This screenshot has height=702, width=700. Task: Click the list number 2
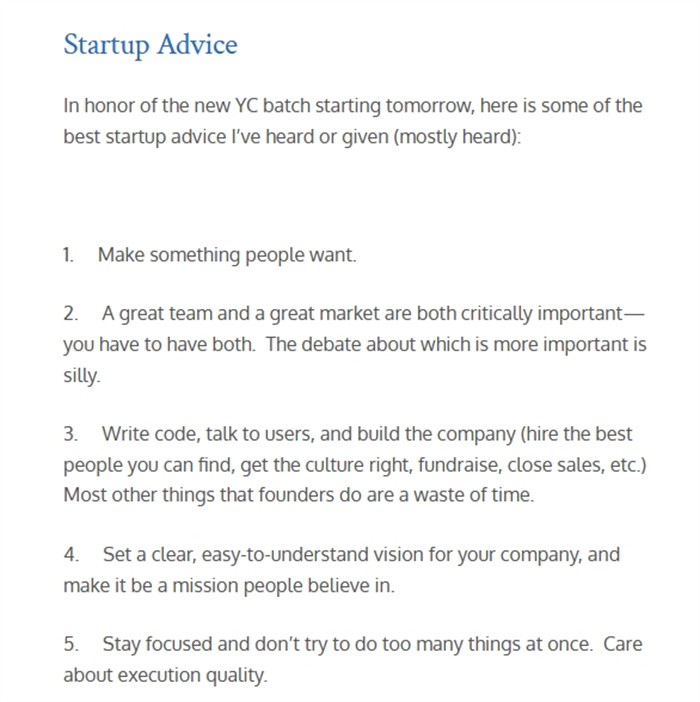click(70, 314)
